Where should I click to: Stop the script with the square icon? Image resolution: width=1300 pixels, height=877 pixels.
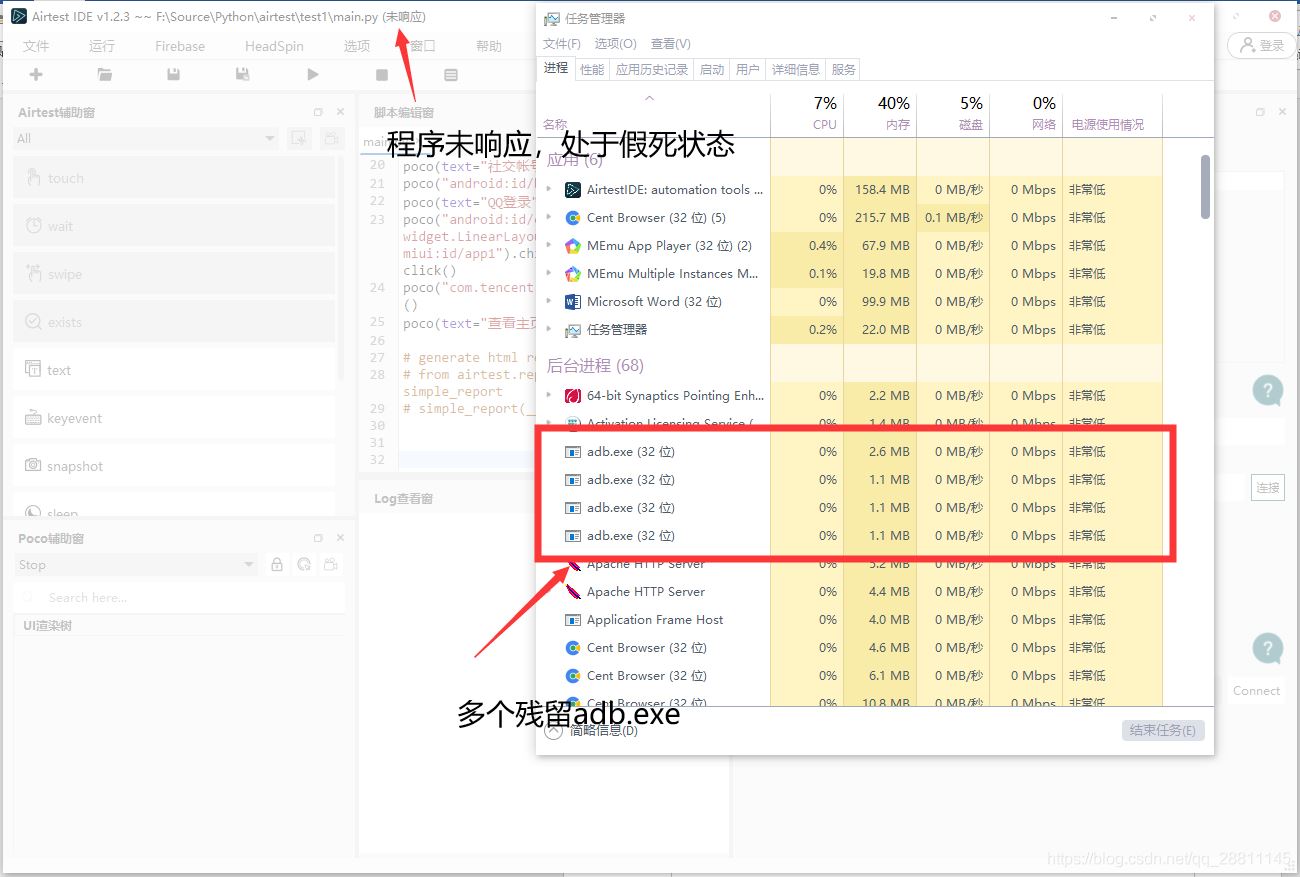(382, 75)
